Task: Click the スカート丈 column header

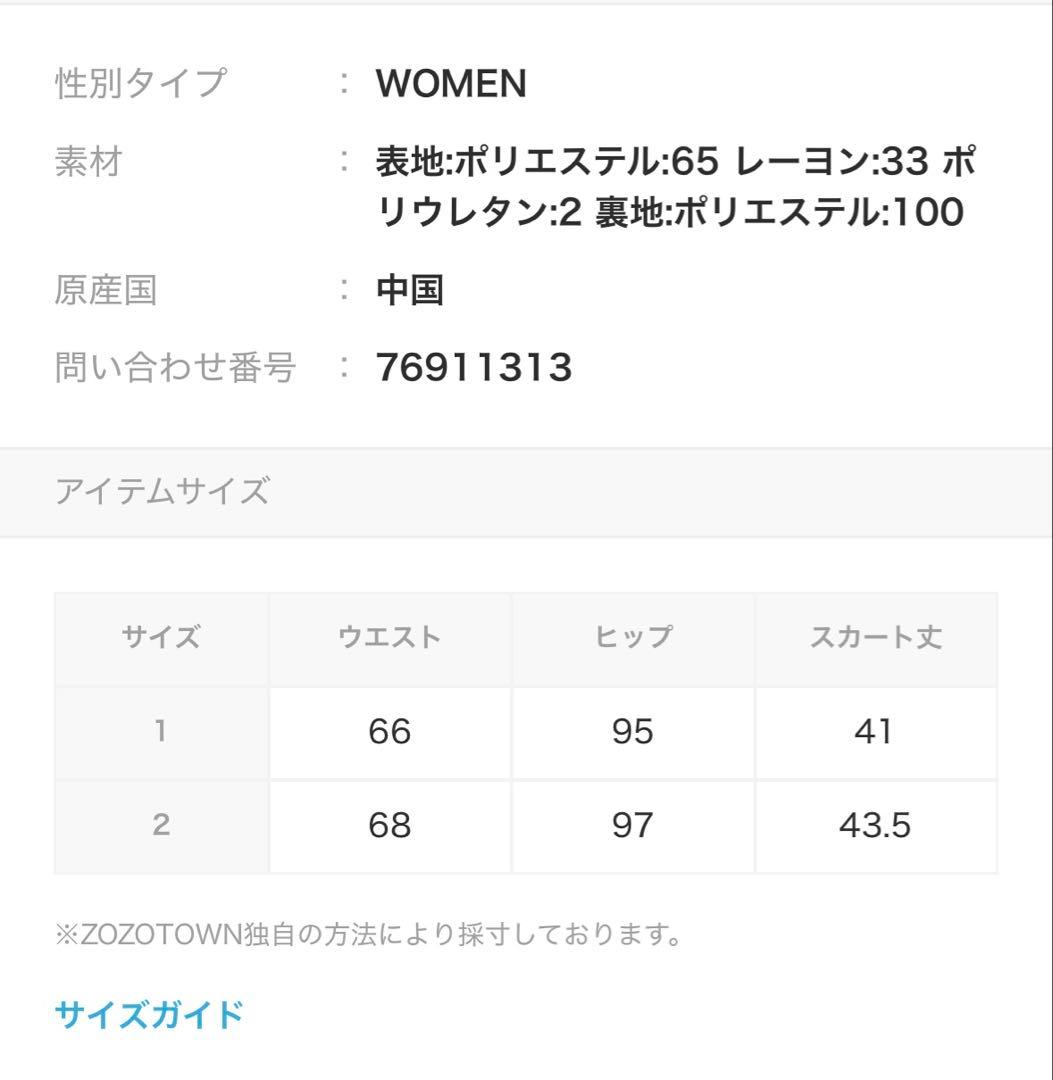Action: (x=875, y=638)
